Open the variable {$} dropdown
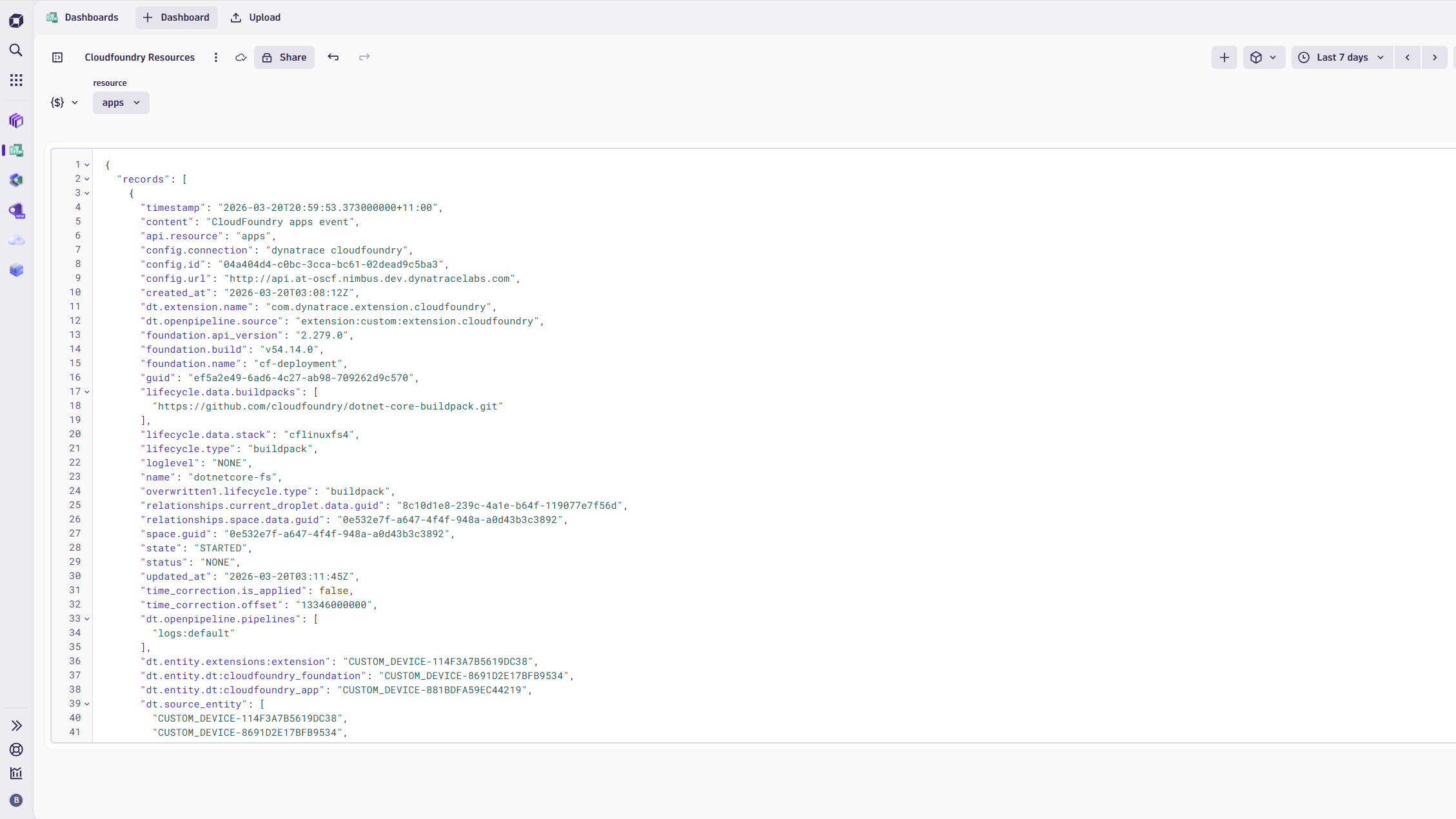The height and width of the screenshot is (819, 1456). click(63, 102)
